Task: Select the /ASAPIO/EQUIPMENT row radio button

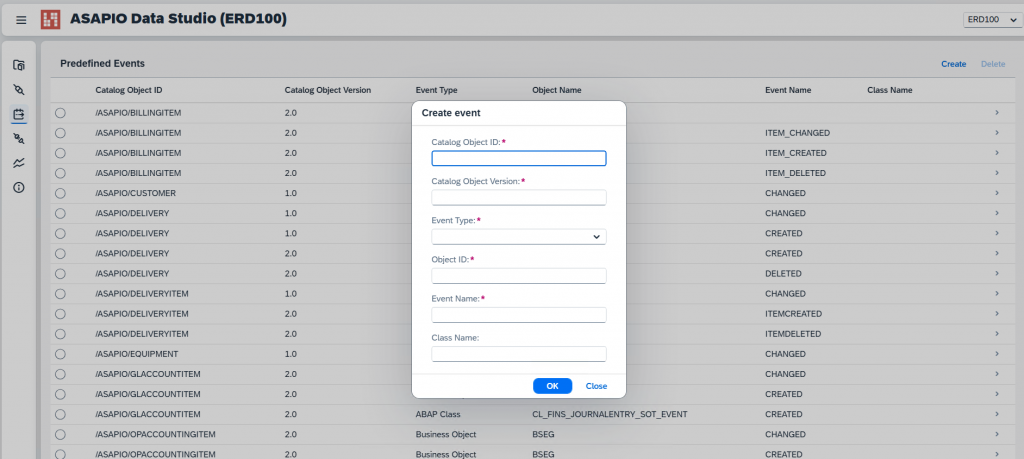Action: point(60,354)
